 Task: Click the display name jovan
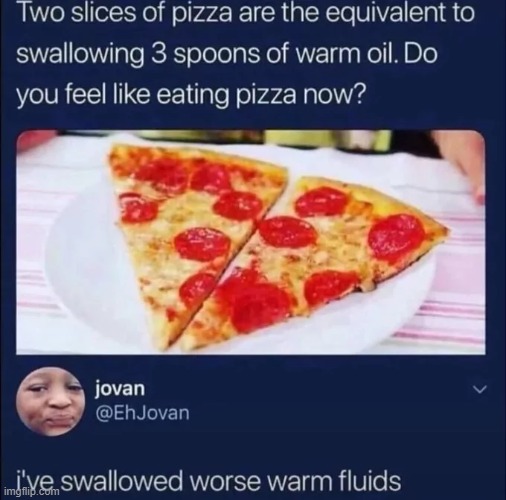(120, 388)
